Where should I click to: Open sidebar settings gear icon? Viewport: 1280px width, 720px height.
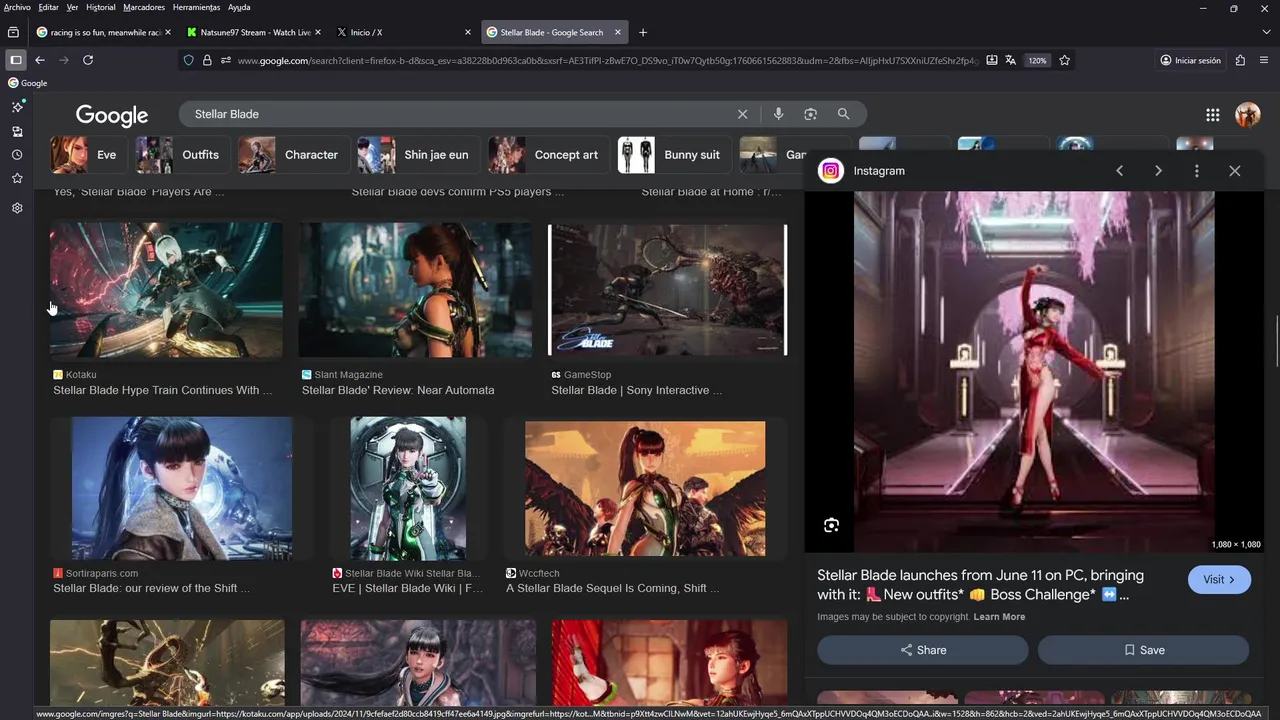(x=17, y=208)
